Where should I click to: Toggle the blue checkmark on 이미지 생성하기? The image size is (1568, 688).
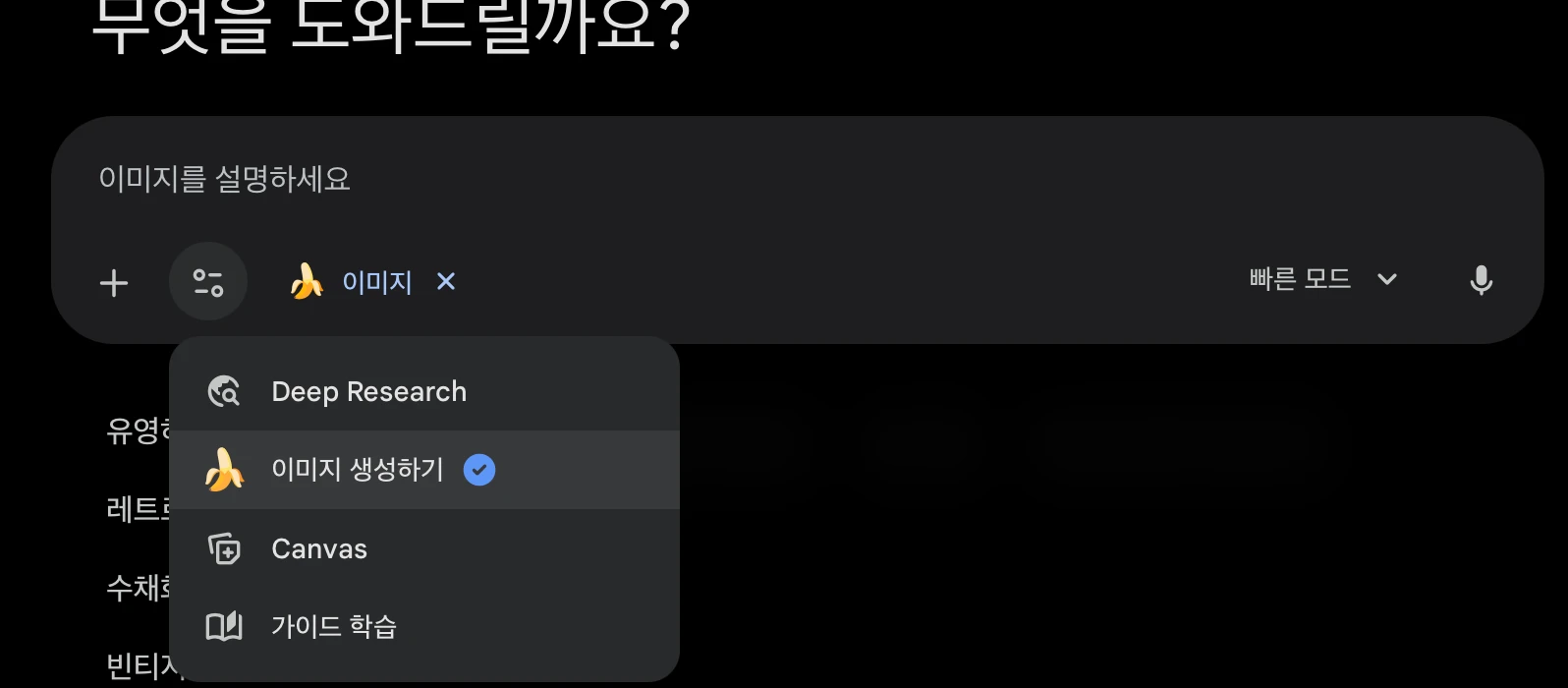tap(479, 470)
